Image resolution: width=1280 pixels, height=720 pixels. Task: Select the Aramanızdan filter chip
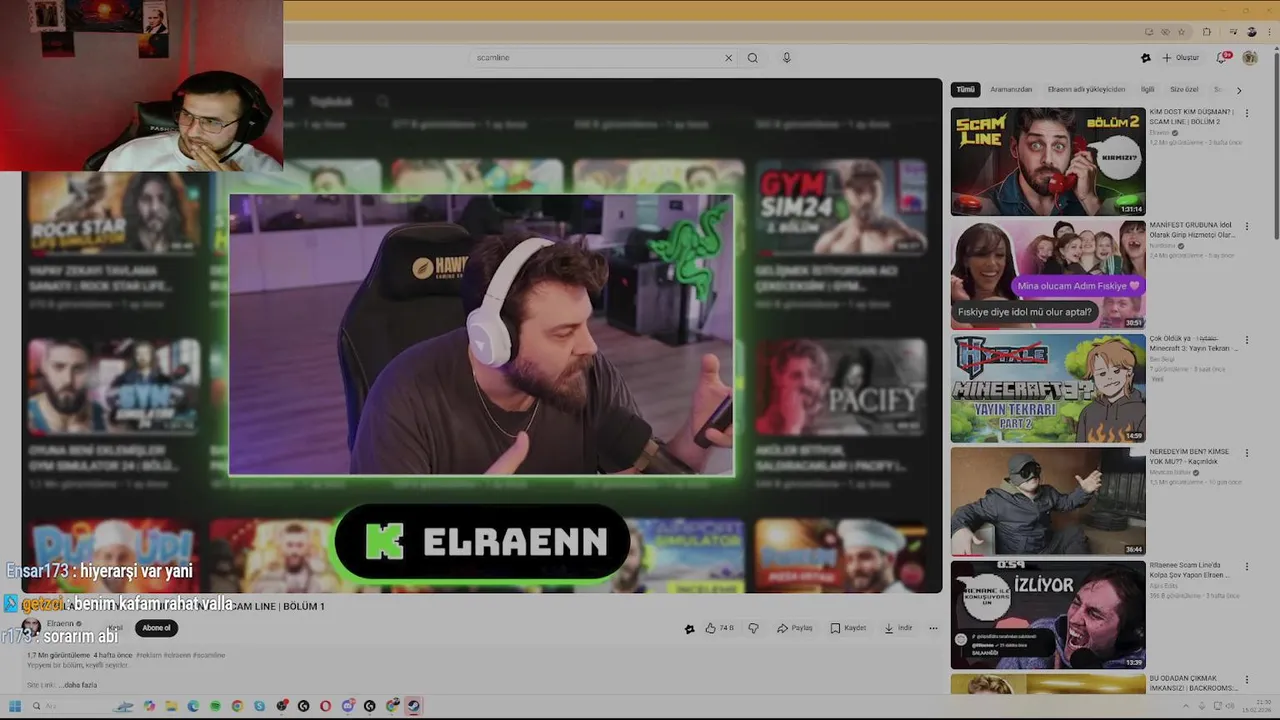(x=1011, y=90)
